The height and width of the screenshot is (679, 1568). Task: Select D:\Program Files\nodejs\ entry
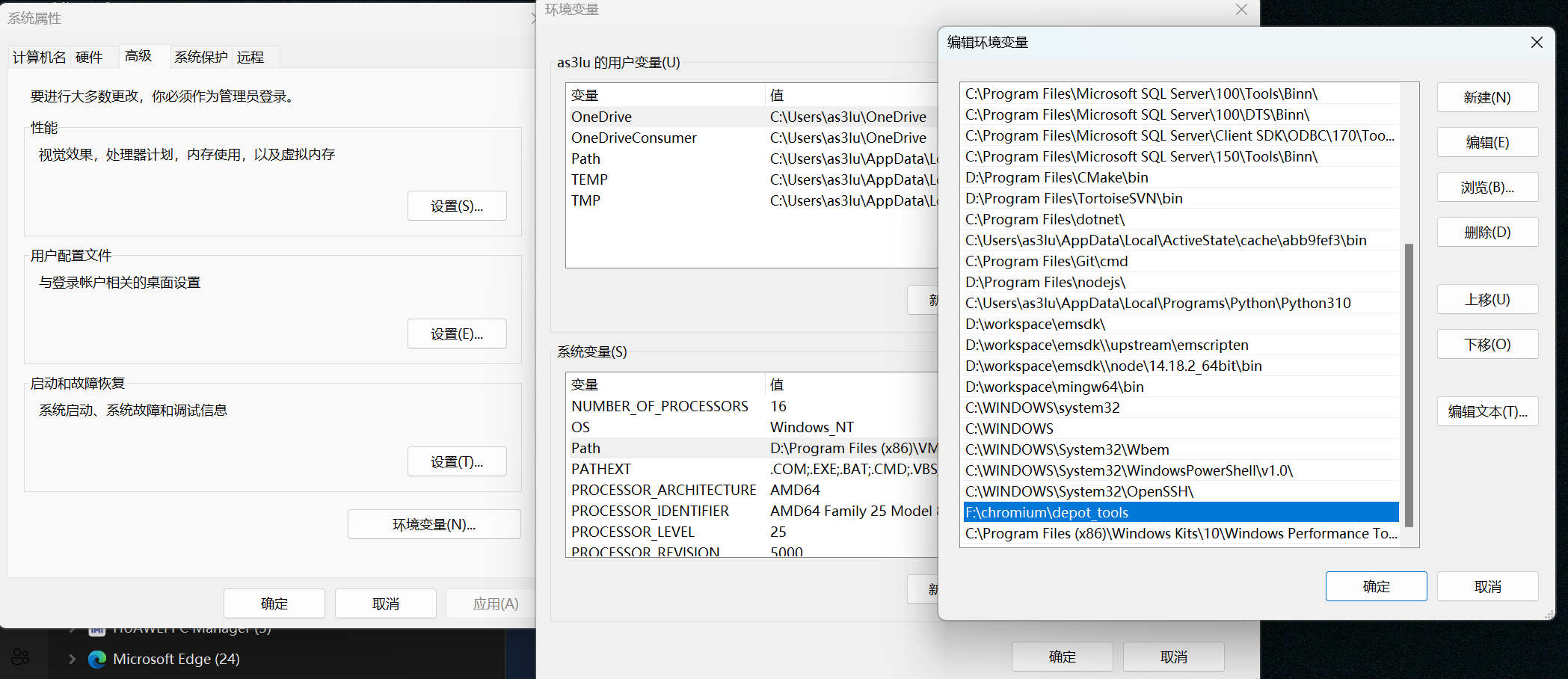tap(1181, 282)
